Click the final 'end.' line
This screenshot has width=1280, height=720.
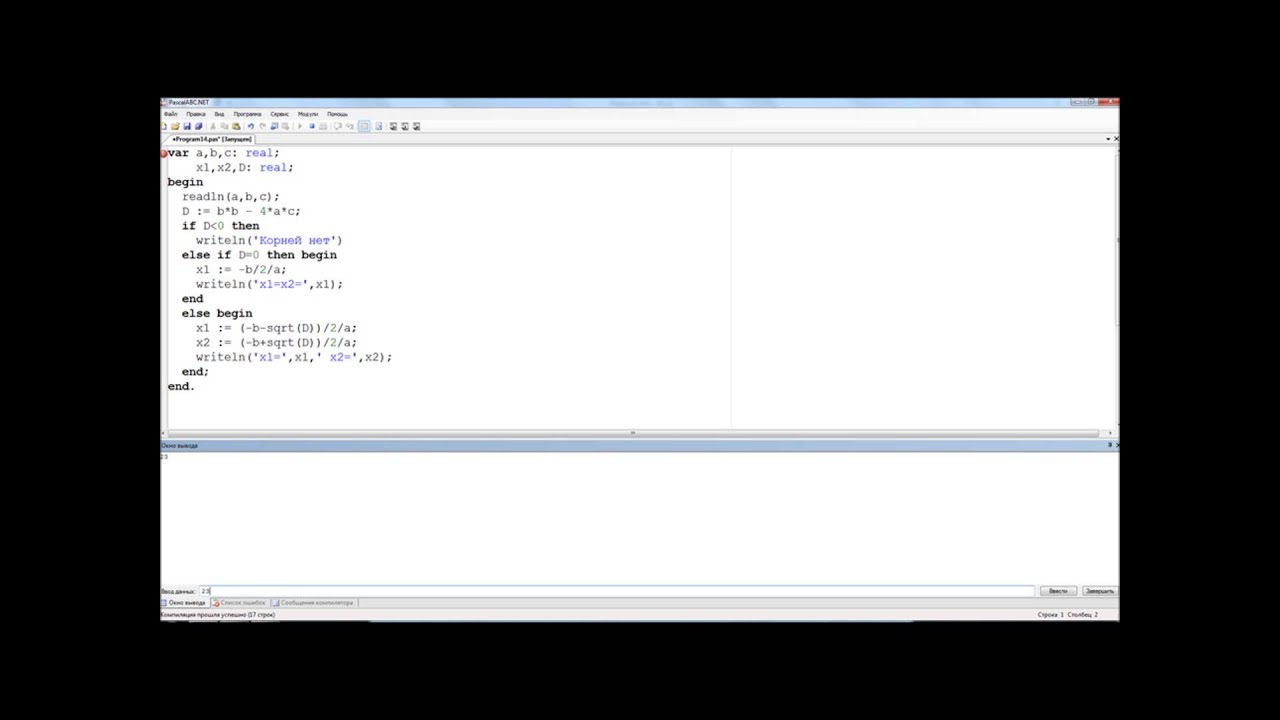[x=181, y=386]
